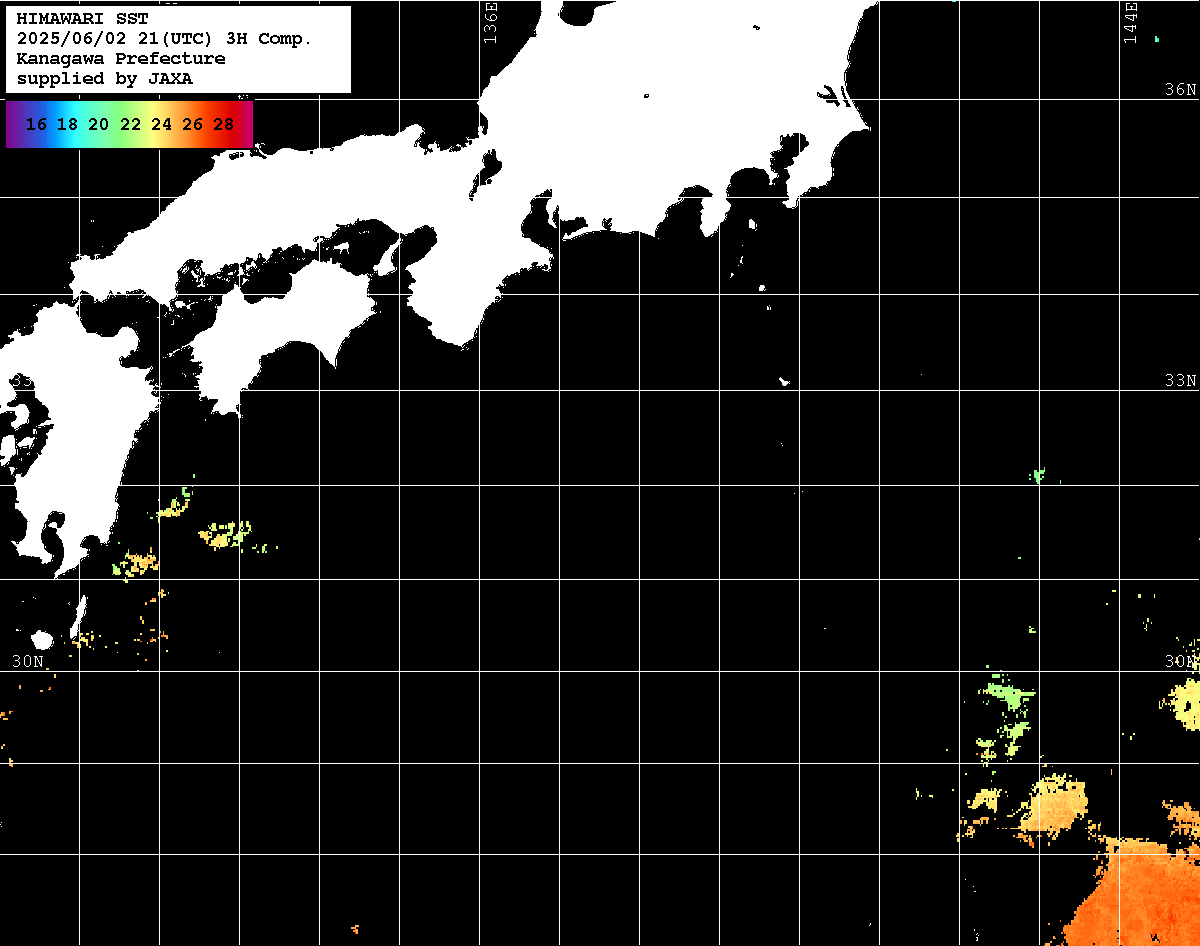1200x946 pixels.
Task: Pick the 24 value on the temperature color scale
Action: point(161,125)
